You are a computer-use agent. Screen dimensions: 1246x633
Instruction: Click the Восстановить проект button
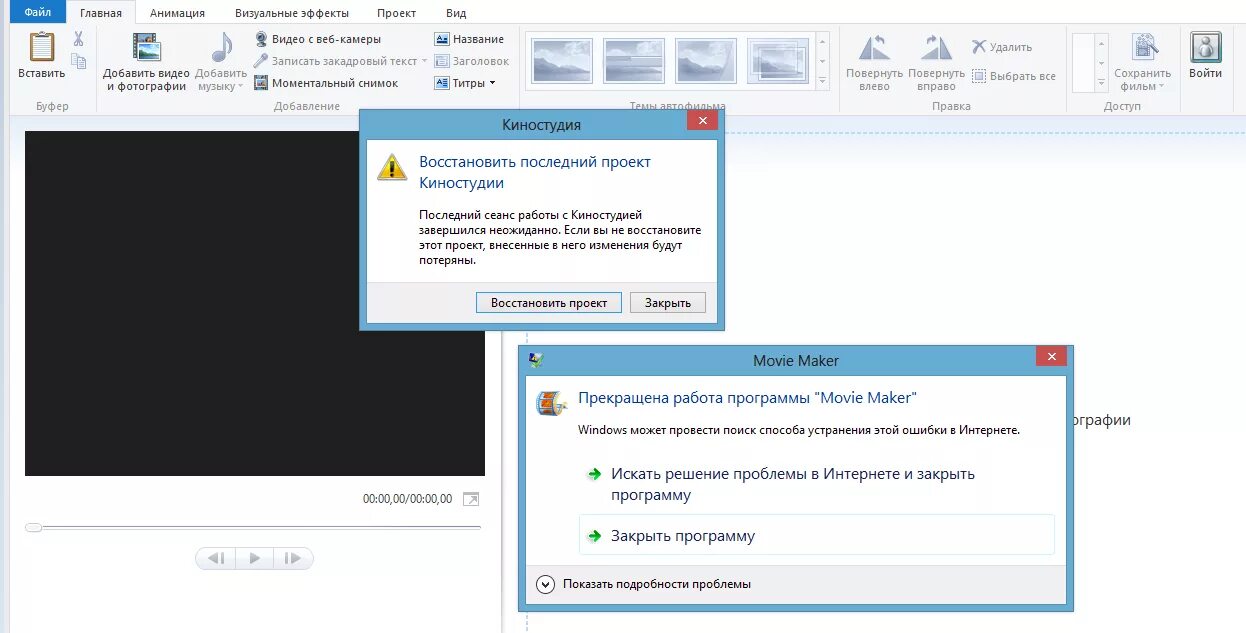tap(549, 303)
